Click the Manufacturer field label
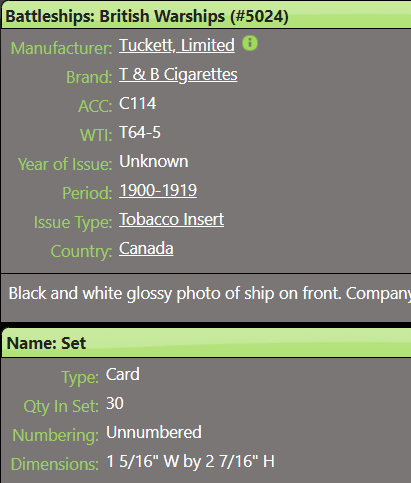This screenshot has height=483, width=411. pos(61,48)
